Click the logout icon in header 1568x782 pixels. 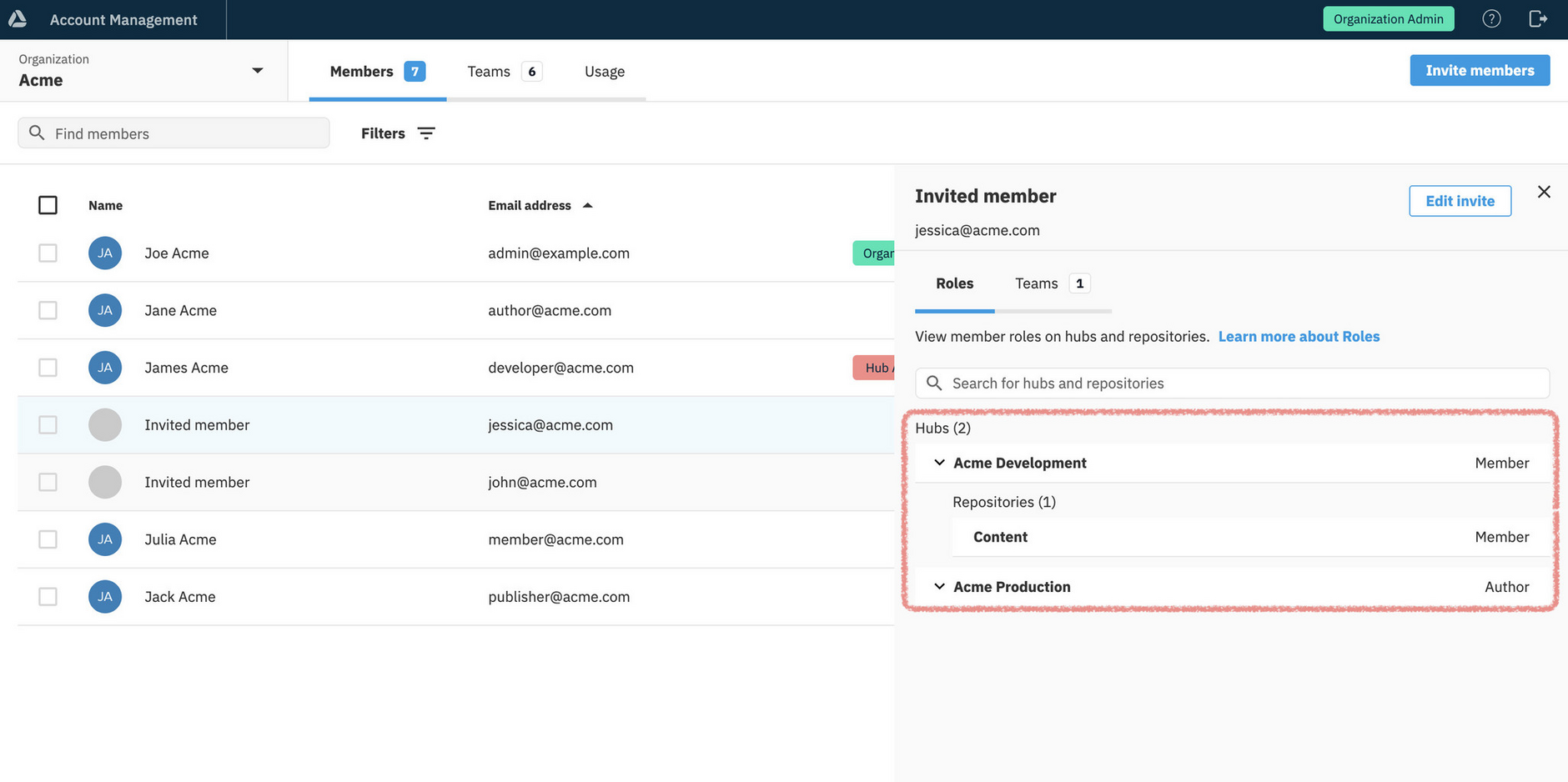[x=1538, y=19]
